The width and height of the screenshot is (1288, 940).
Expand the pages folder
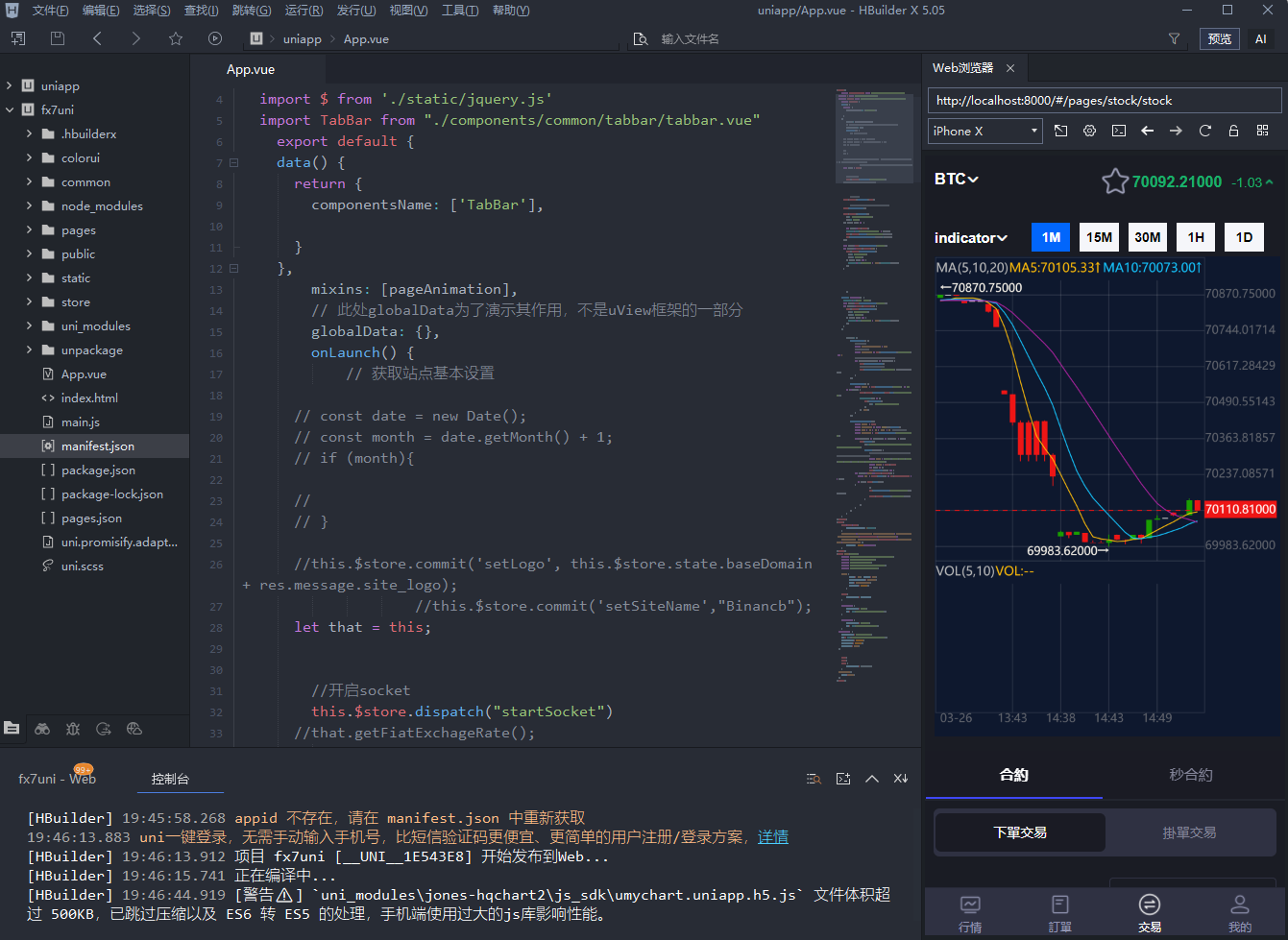tap(29, 230)
